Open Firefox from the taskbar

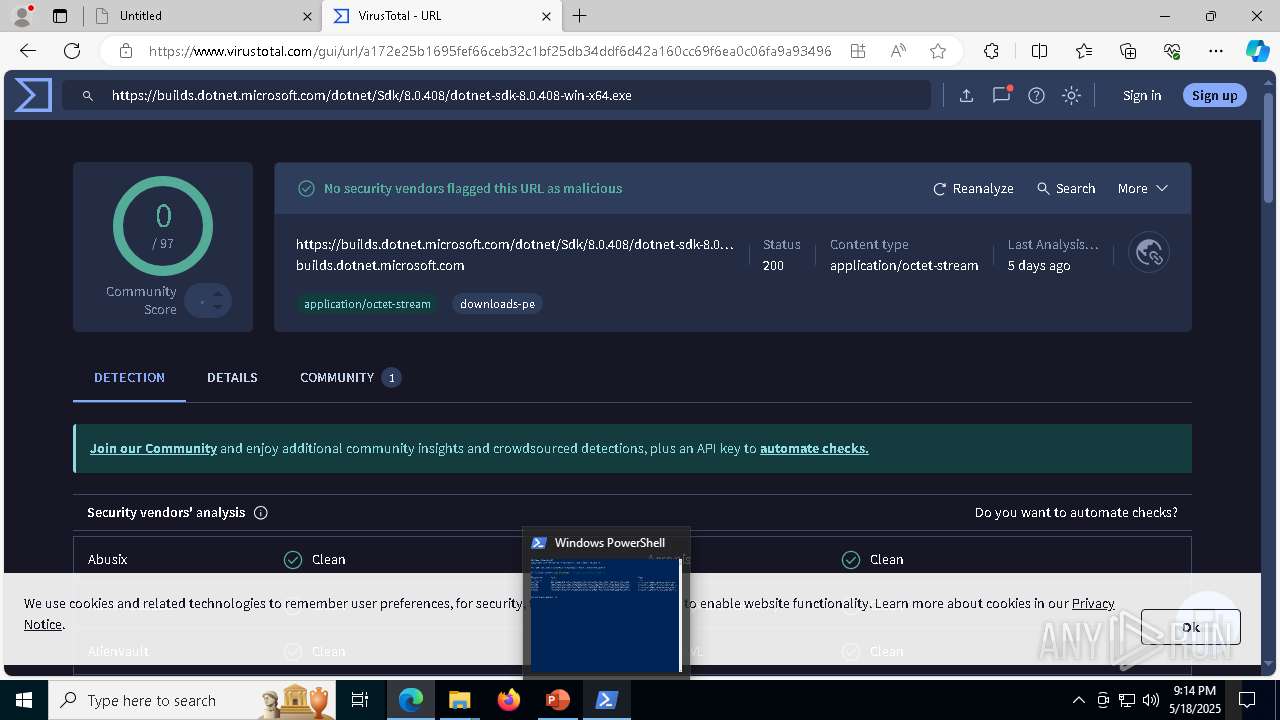pos(509,700)
